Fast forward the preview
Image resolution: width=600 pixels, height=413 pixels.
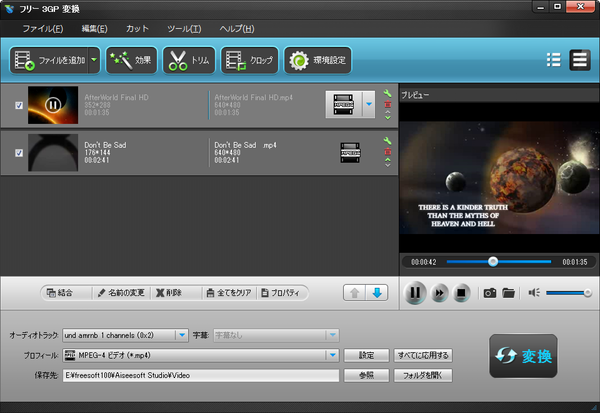click(x=439, y=293)
